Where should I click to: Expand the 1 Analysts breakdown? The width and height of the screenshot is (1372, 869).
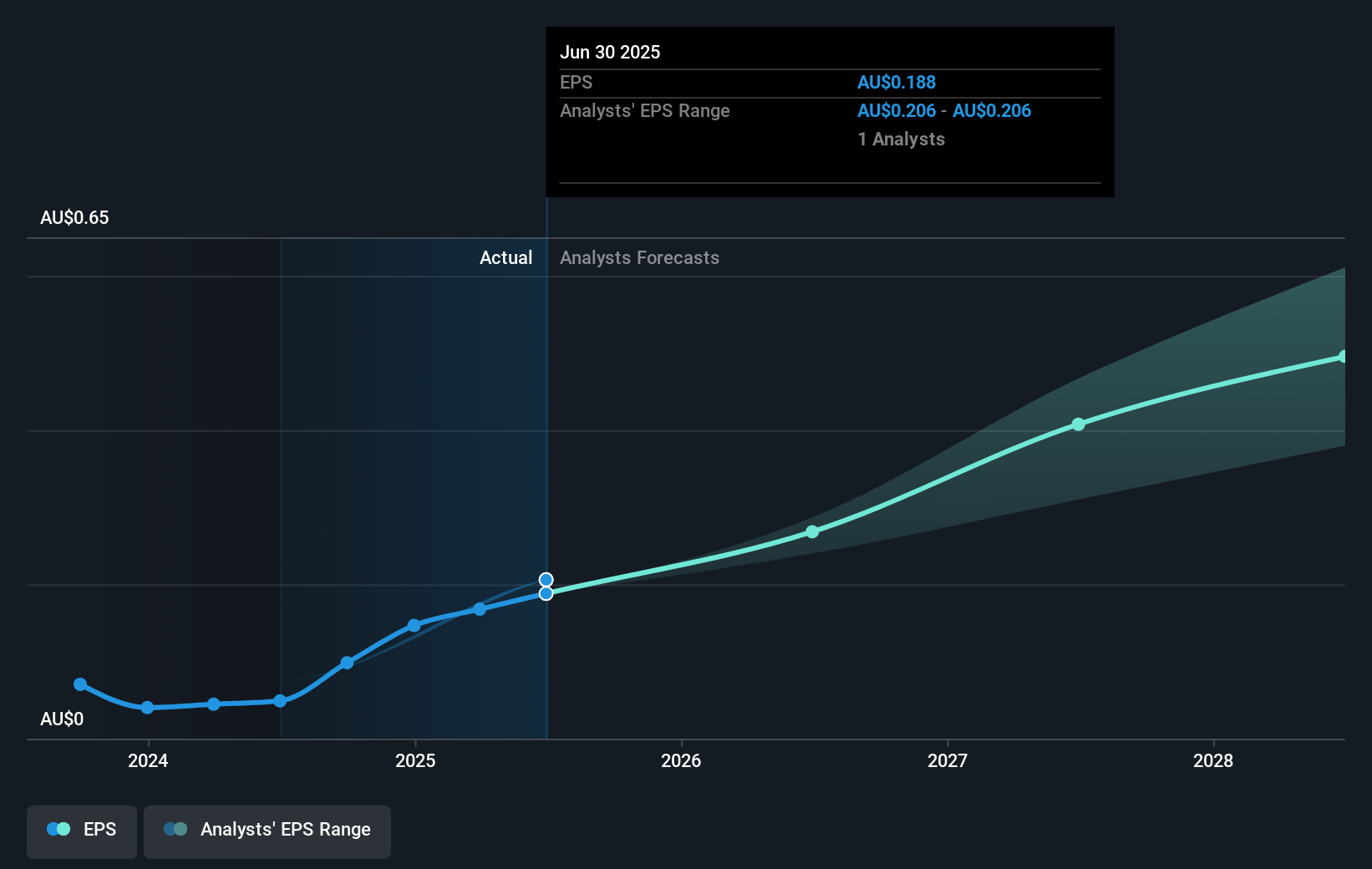tap(901, 140)
